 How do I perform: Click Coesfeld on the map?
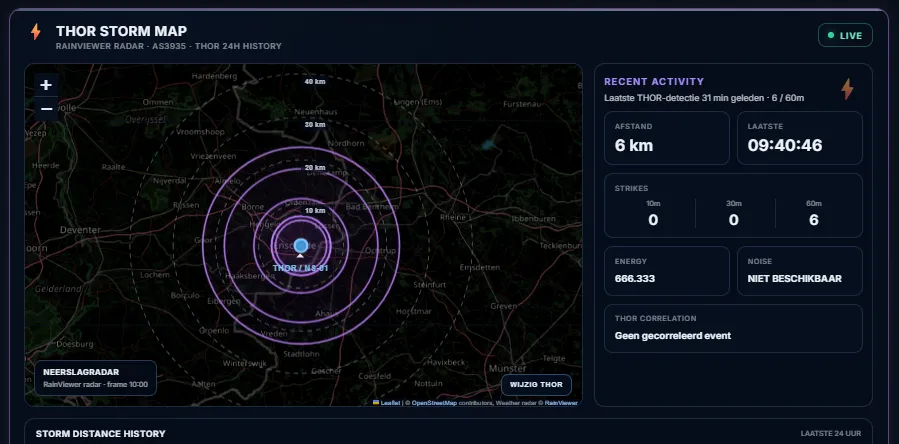[374, 376]
